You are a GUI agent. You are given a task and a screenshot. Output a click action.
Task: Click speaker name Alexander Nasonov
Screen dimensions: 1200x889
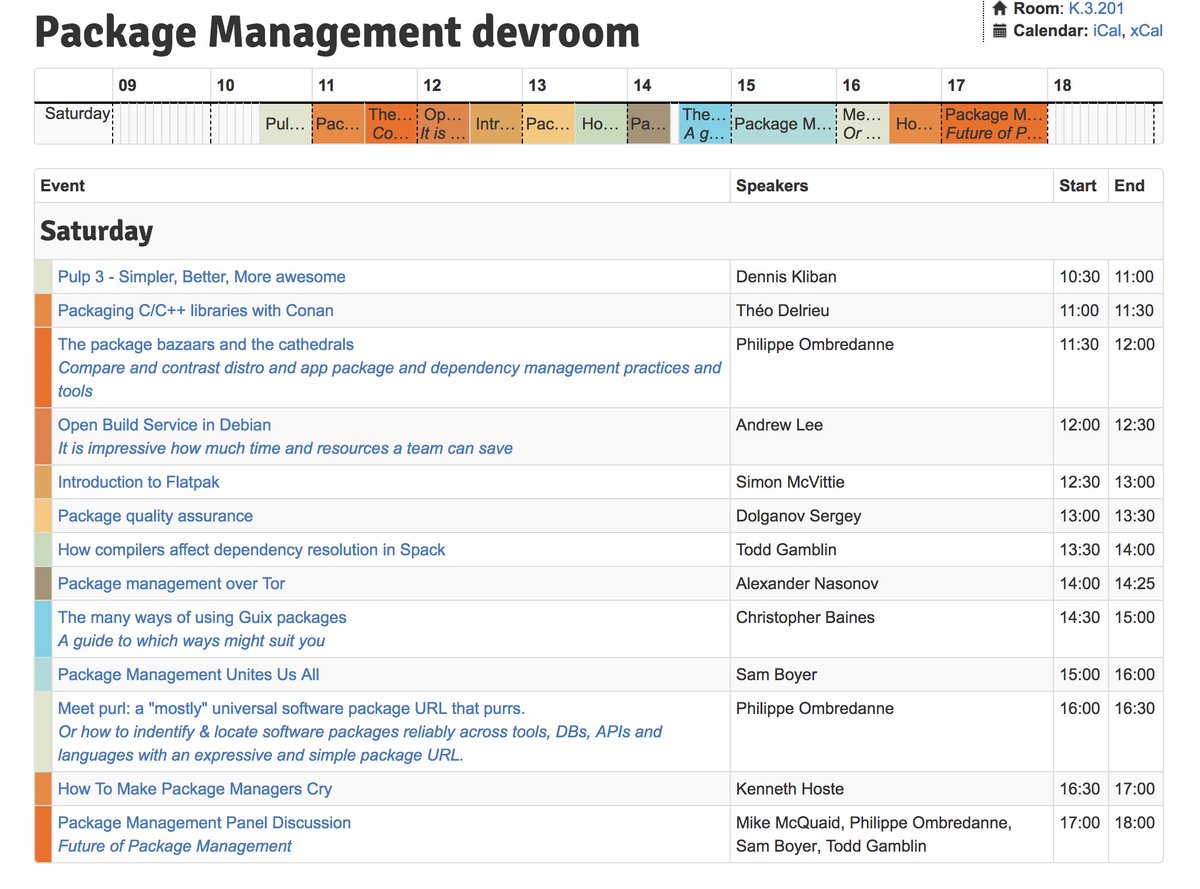pos(807,584)
